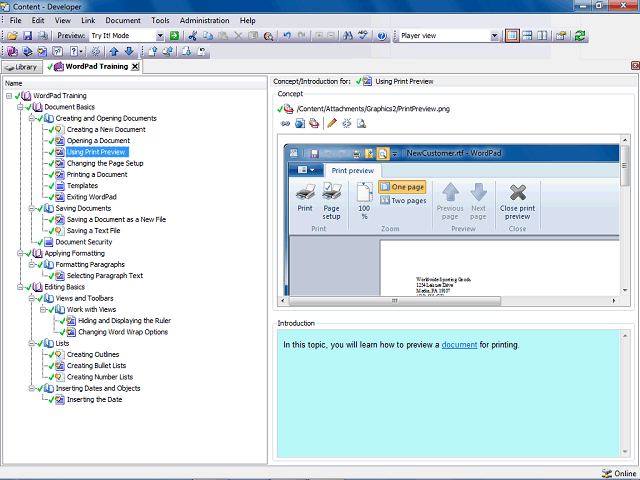Select the vertical split layout button
This screenshot has height=480, width=640.
coord(542,36)
